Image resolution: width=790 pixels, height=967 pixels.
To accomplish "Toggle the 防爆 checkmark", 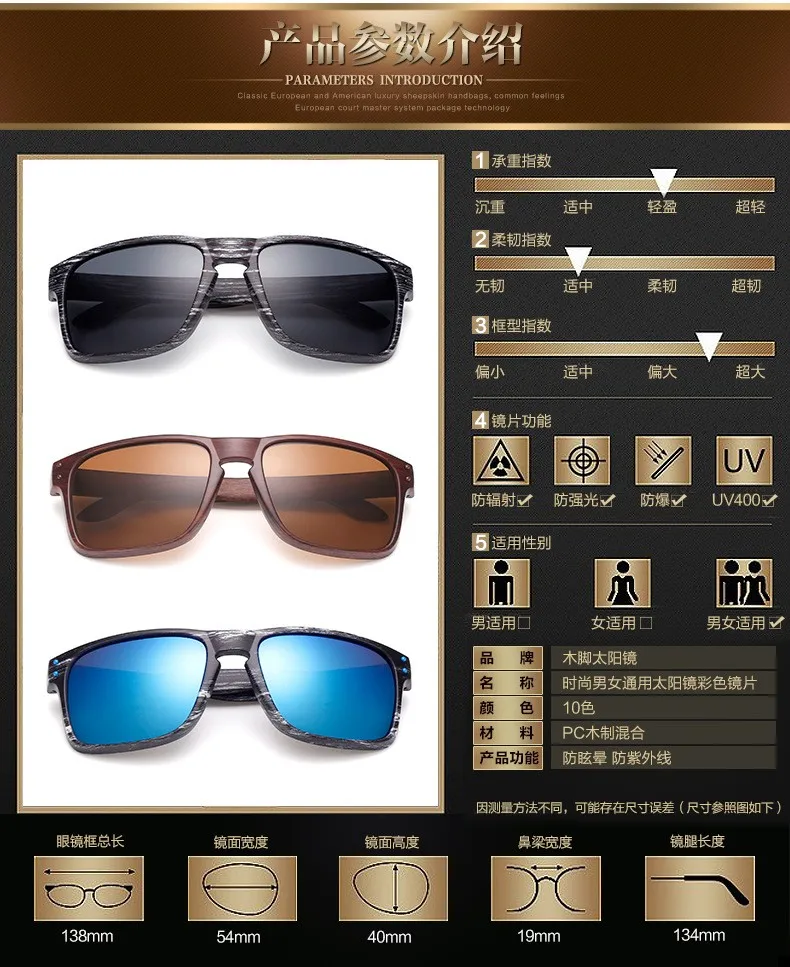I will pyautogui.click(x=678, y=500).
